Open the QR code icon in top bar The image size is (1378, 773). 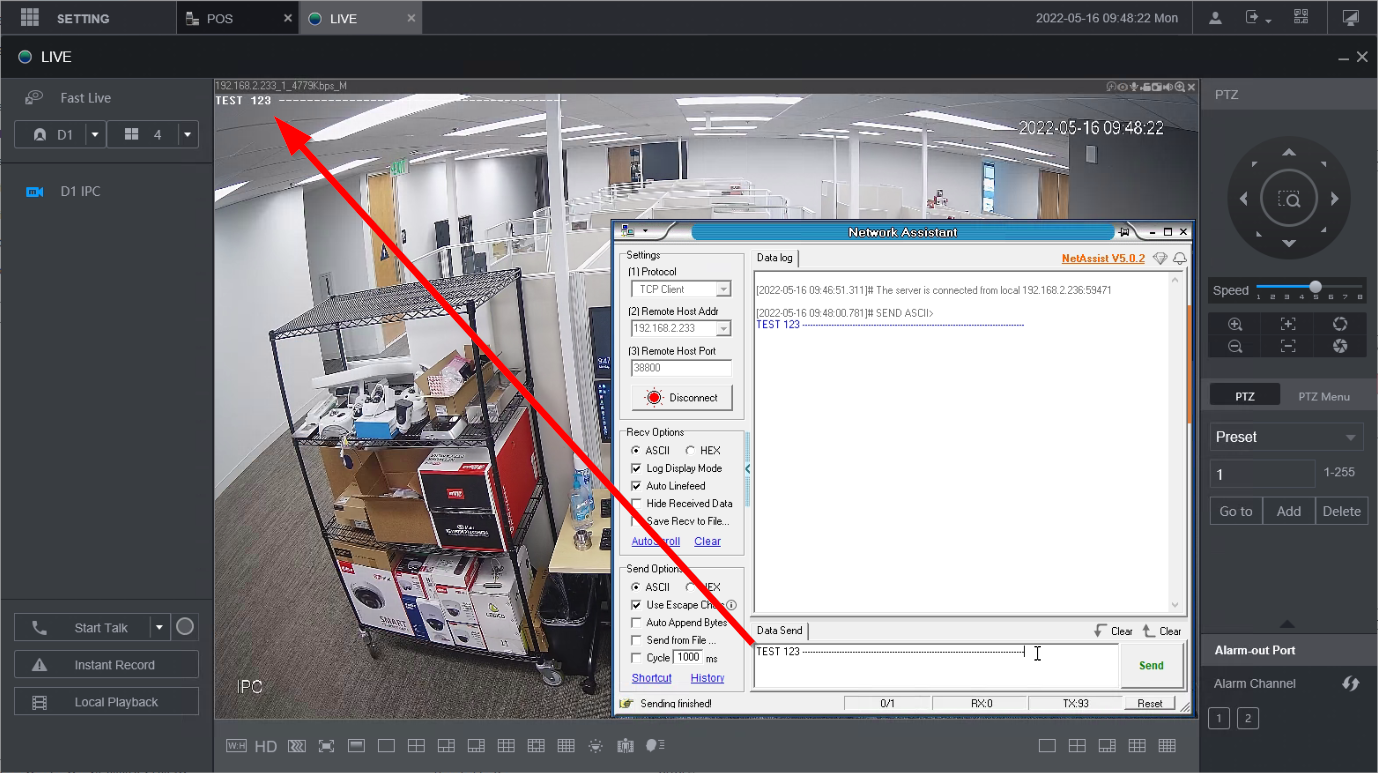pyautogui.click(x=1300, y=18)
